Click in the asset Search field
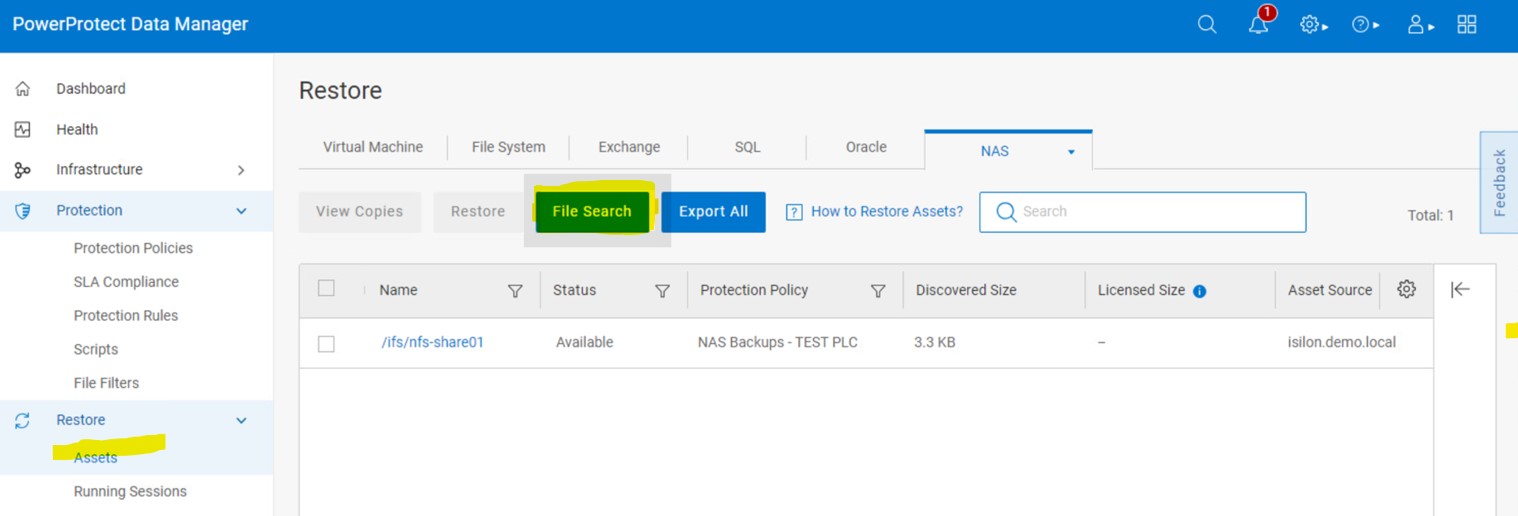The image size is (1518, 516). 1142,212
